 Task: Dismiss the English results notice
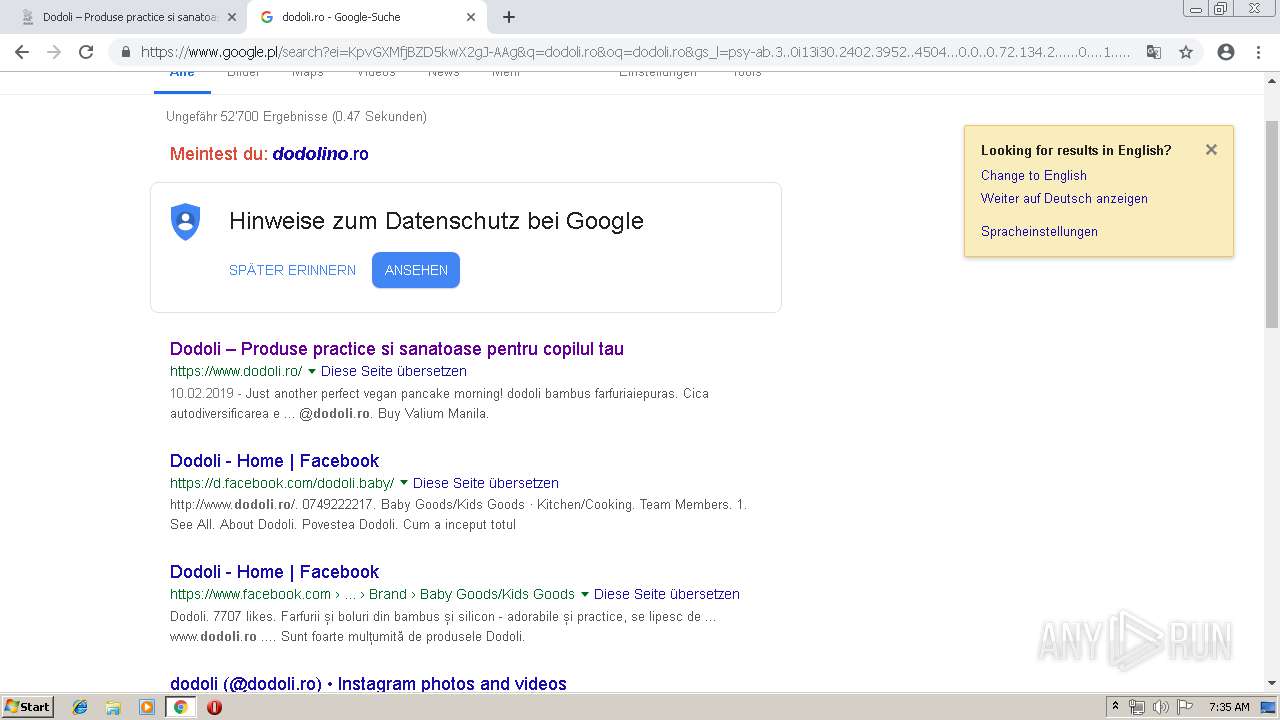[x=1211, y=150]
